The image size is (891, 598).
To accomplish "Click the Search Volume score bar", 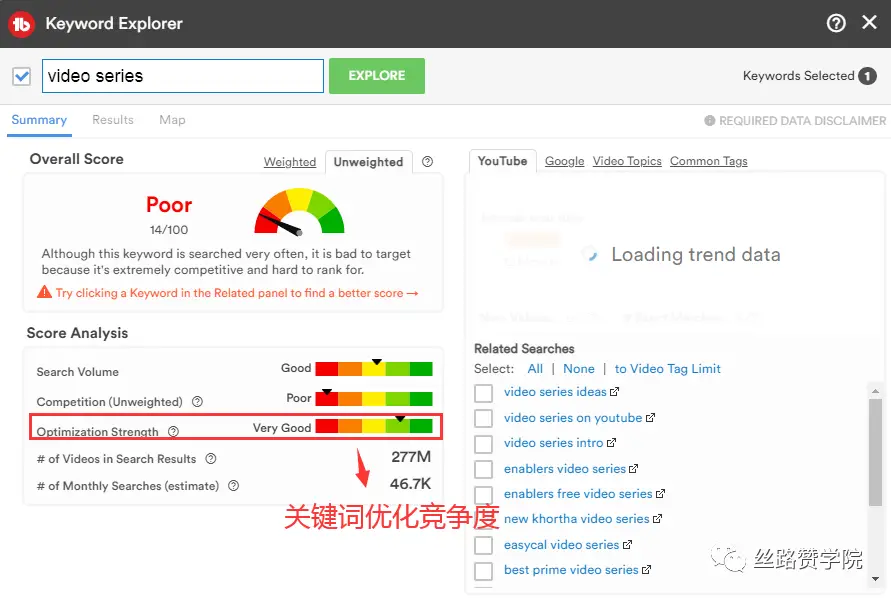I will 374,368.
